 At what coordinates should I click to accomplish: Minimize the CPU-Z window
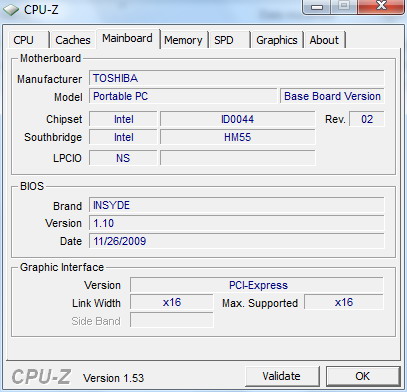pos(317,7)
